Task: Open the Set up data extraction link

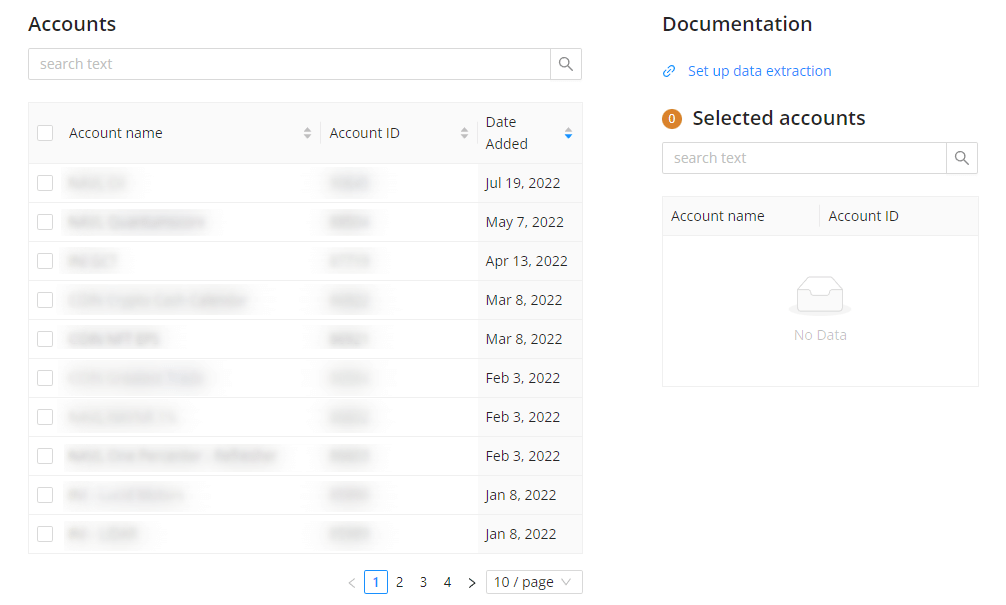Action: (x=759, y=70)
